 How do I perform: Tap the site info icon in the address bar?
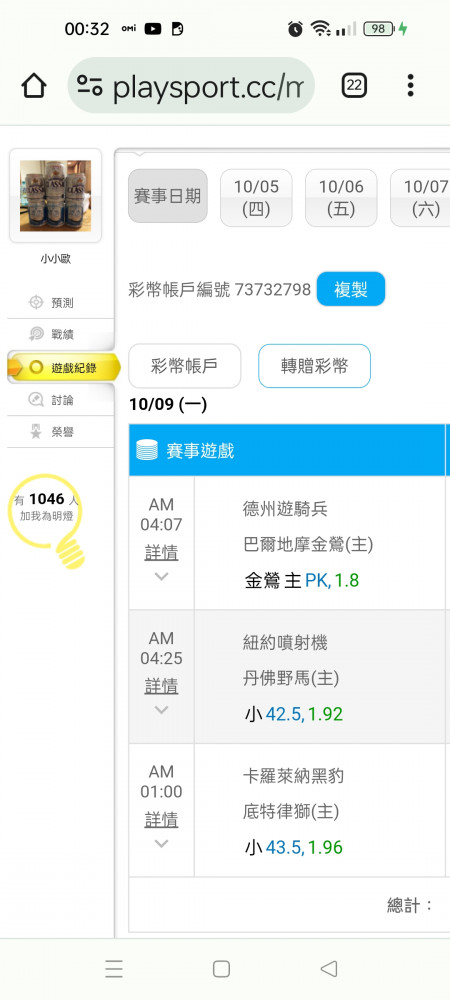(90, 85)
